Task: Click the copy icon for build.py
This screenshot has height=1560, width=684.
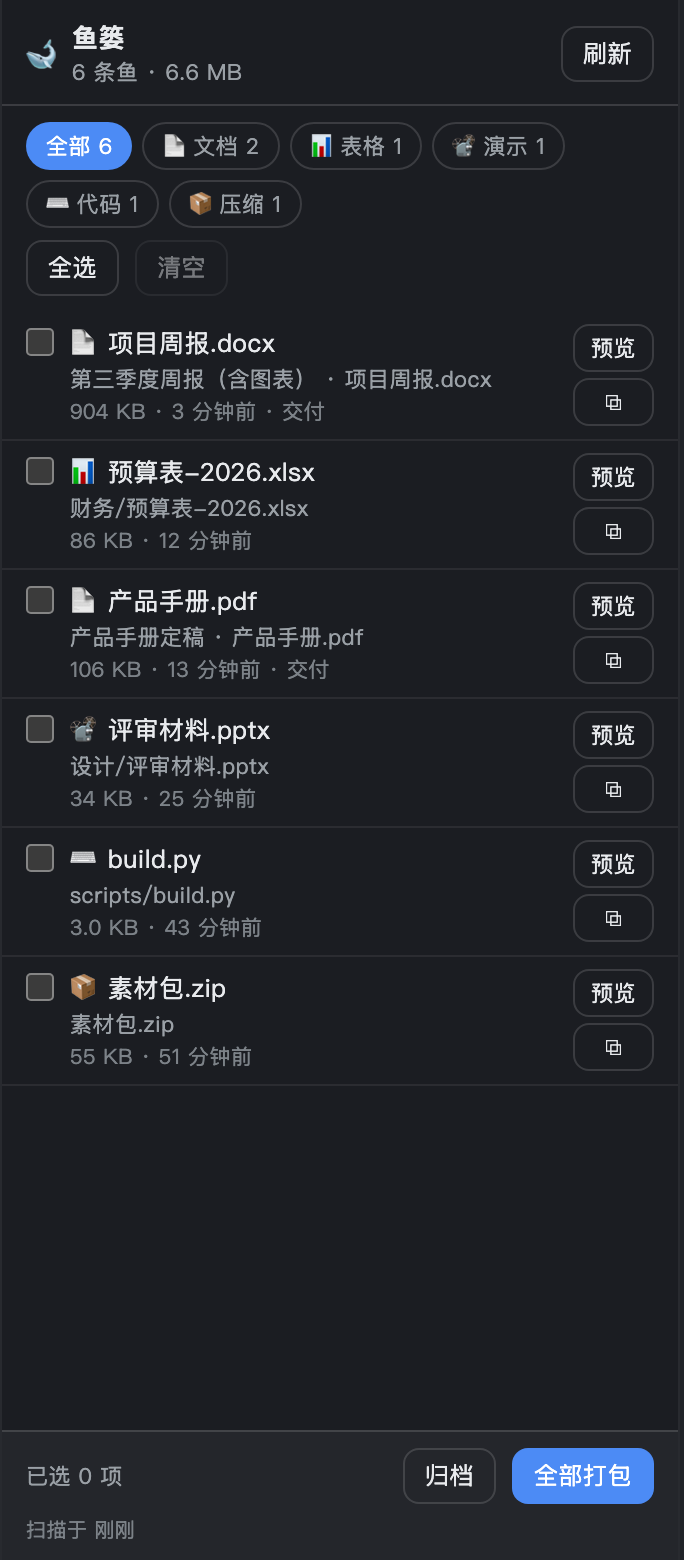Action: coord(613,918)
